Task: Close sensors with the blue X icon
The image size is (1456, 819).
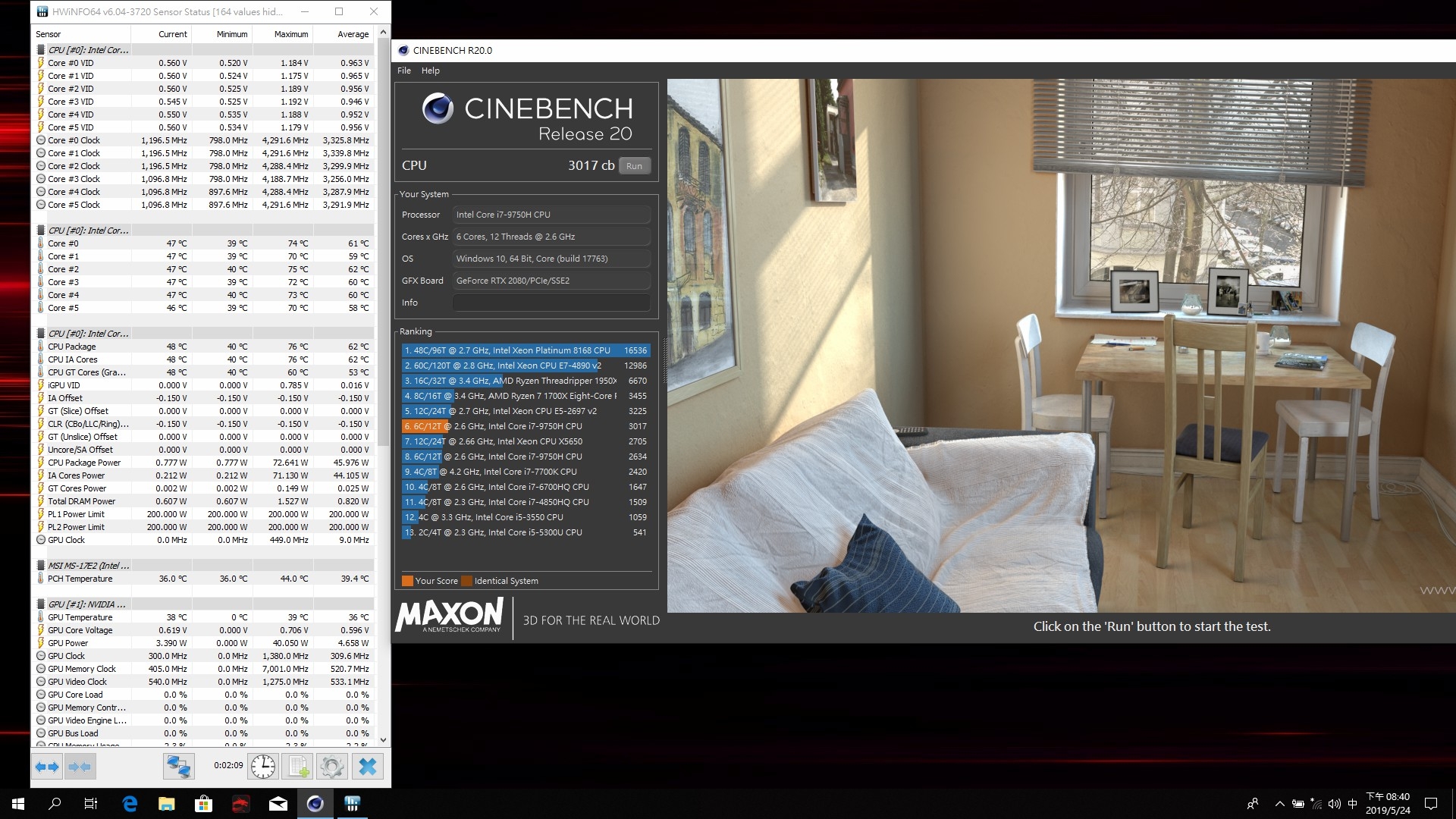Action: (367, 767)
